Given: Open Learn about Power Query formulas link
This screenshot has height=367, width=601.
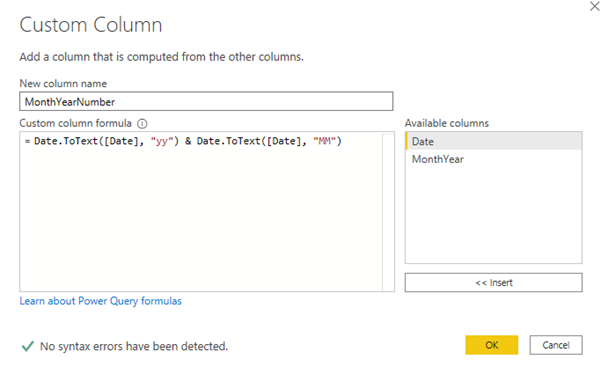Looking at the screenshot, I should point(100,301).
